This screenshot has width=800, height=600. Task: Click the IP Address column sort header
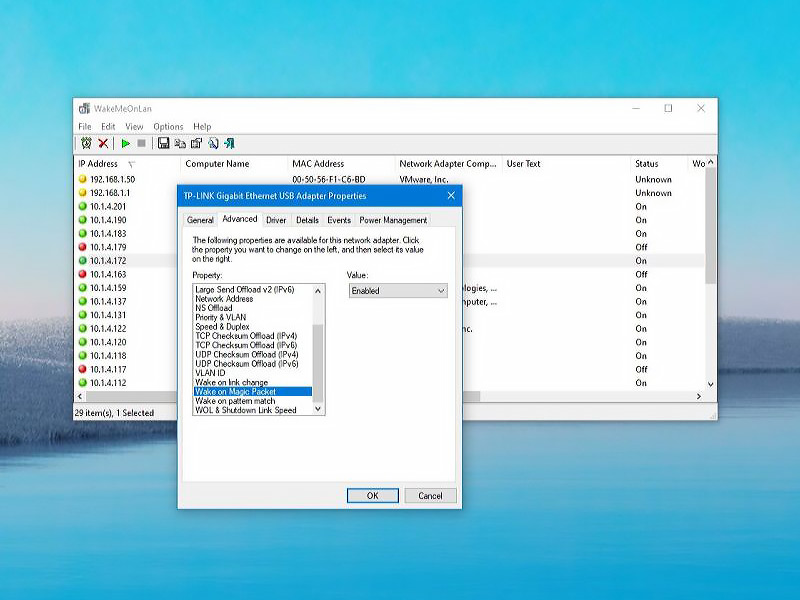click(98, 164)
